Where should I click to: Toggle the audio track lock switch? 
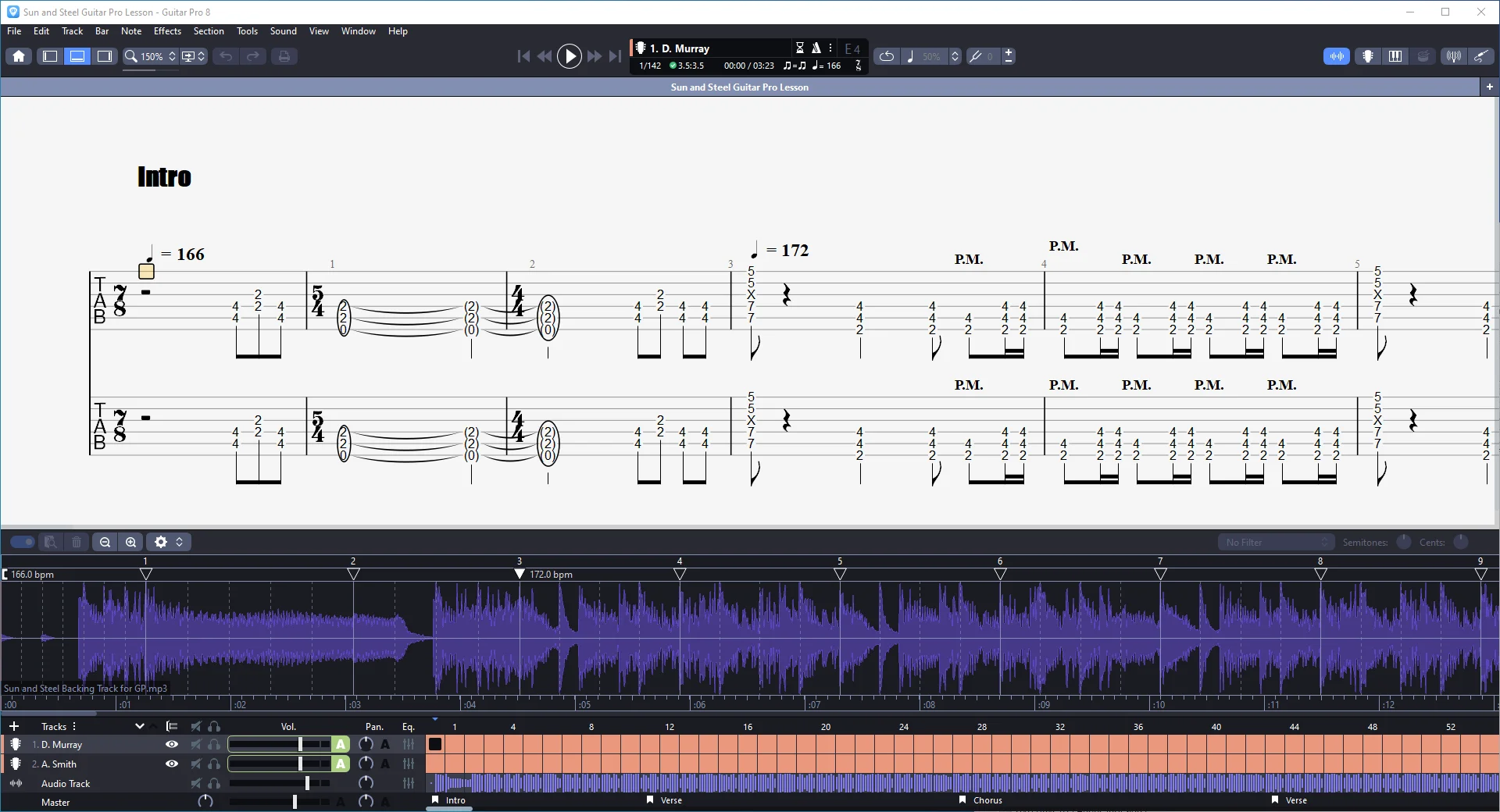(22, 542)
